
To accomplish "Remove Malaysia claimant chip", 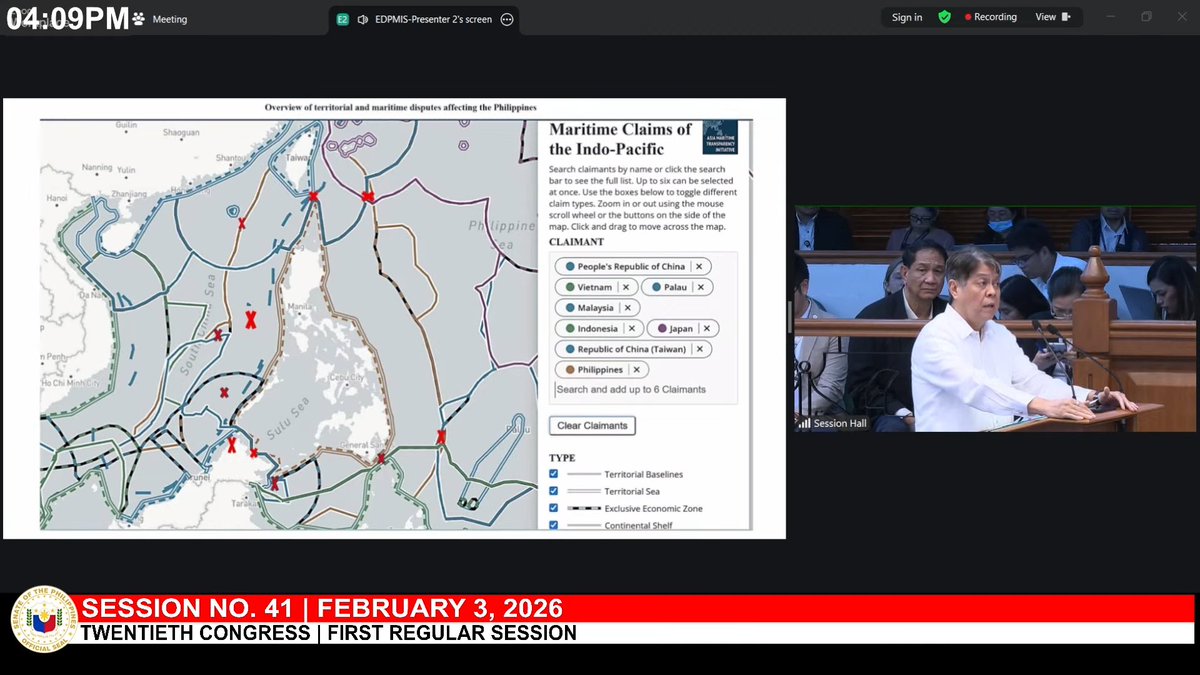I will pos(627,308).
